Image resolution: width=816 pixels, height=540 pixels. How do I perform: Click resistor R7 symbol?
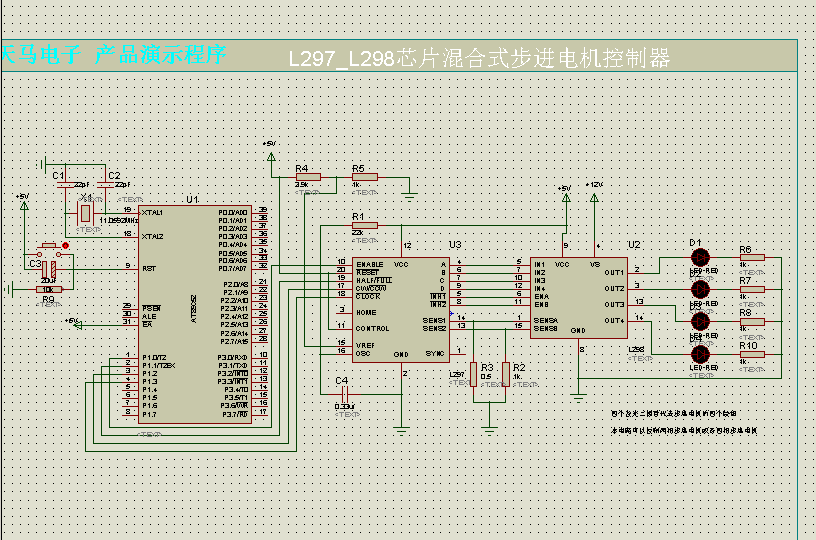click(x=752, y=289)
